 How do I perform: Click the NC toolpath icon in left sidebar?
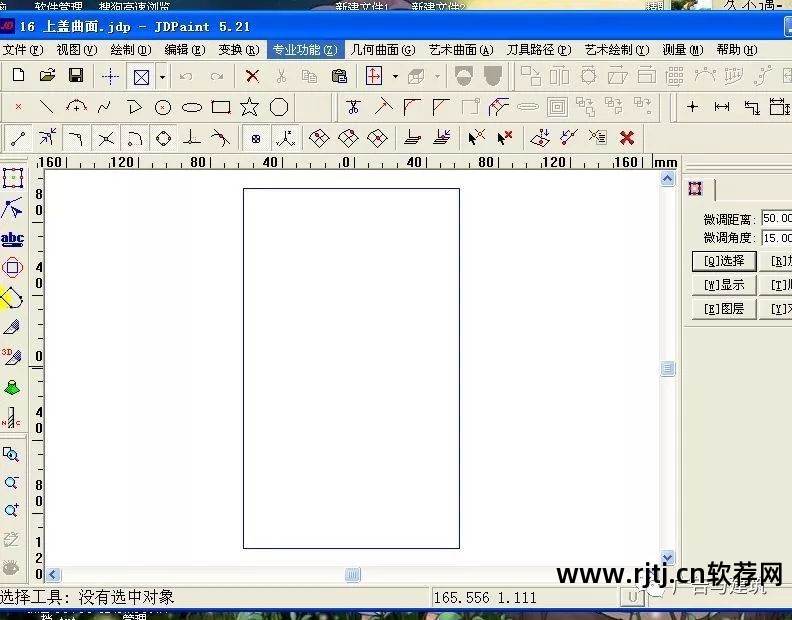(x=12, y=418)
